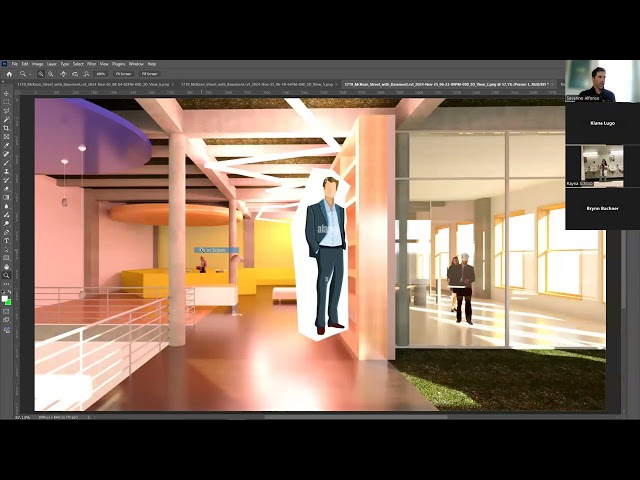Image resolution: width=640 pixels, height=480 pixels.
Task: Enable Zoom Out mode in options bar
Action: click(x=51, y=74)
